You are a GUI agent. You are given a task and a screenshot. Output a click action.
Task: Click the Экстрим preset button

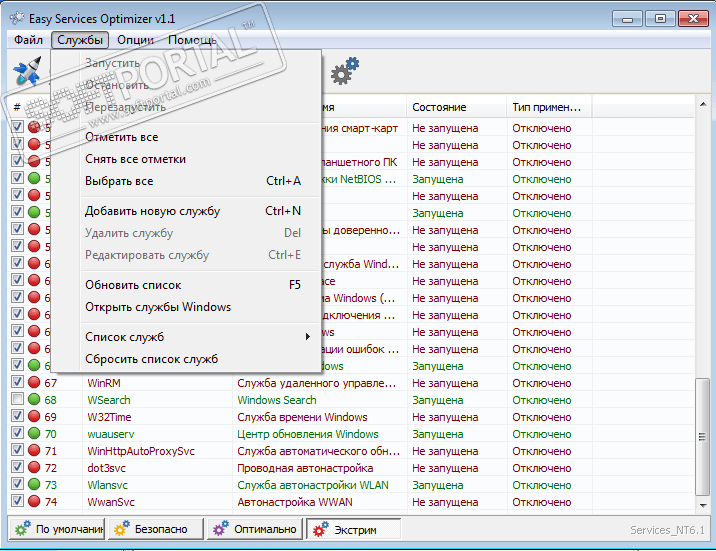[x=353, y=530]
